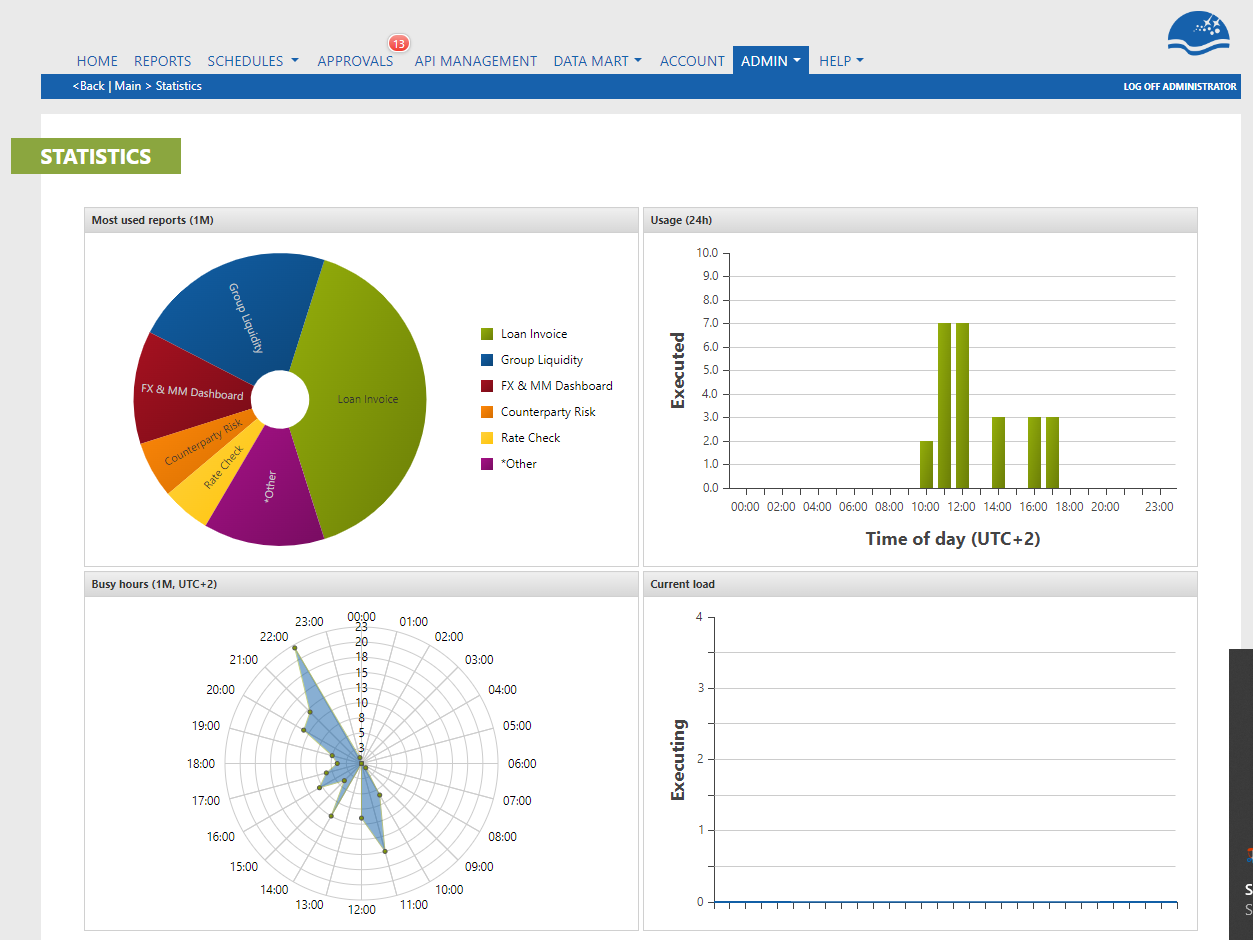The height and width of the screenshot is (940, 1253).
Task: Click the orange Counterparty Risk legend swatch
Action: pyautogui.click(x=487, y=412)
